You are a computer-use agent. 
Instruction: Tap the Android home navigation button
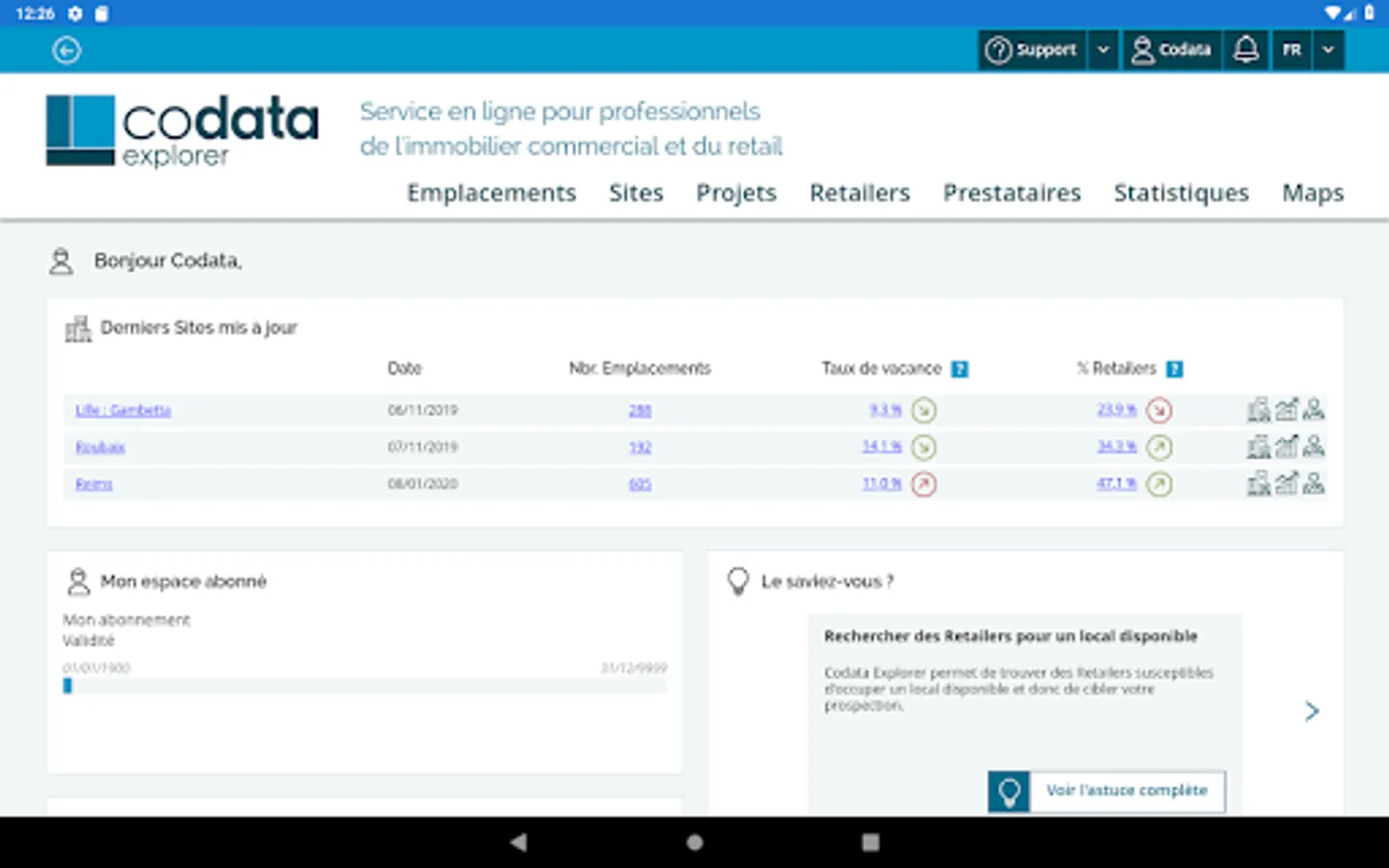pos(694,842)
